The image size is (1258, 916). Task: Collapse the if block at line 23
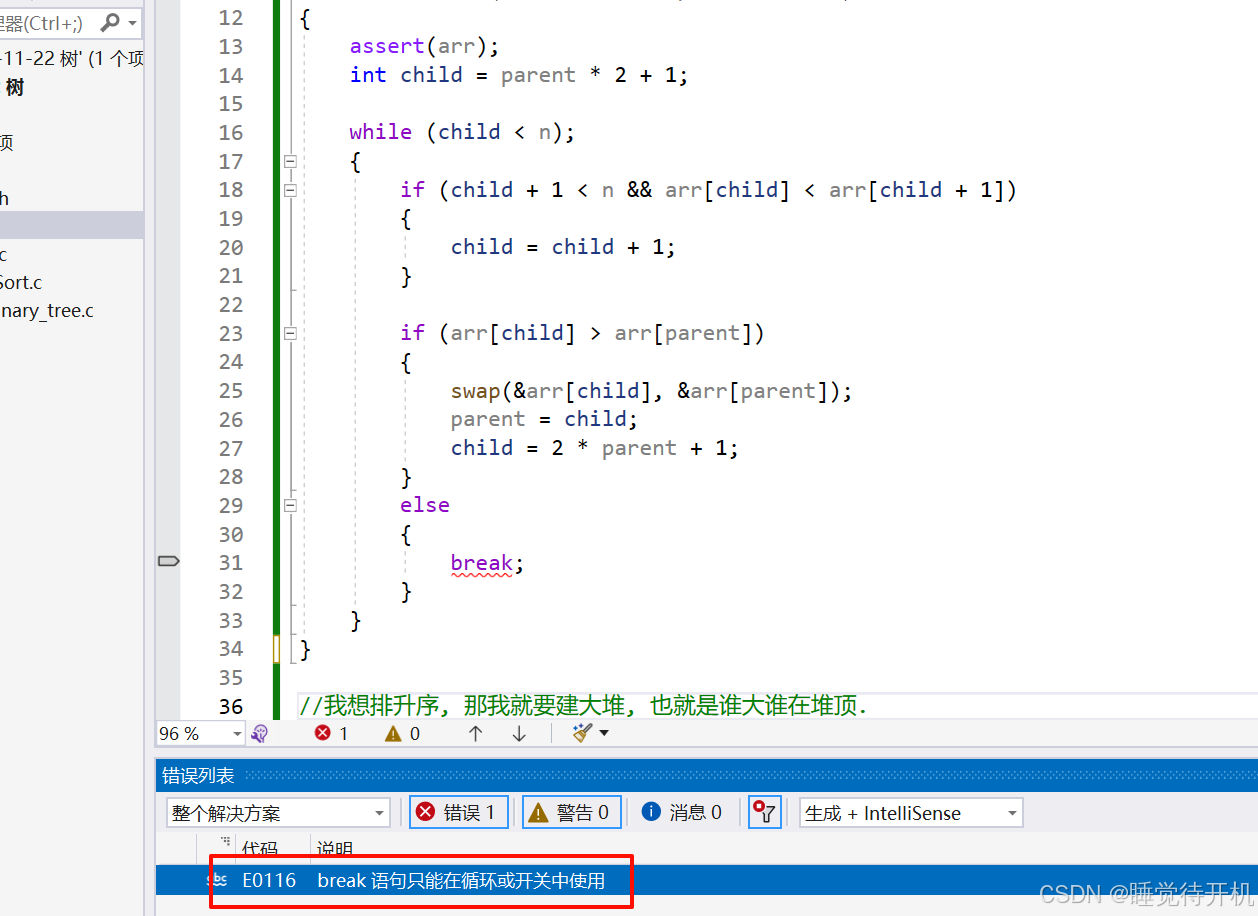[x=290, y=333]
